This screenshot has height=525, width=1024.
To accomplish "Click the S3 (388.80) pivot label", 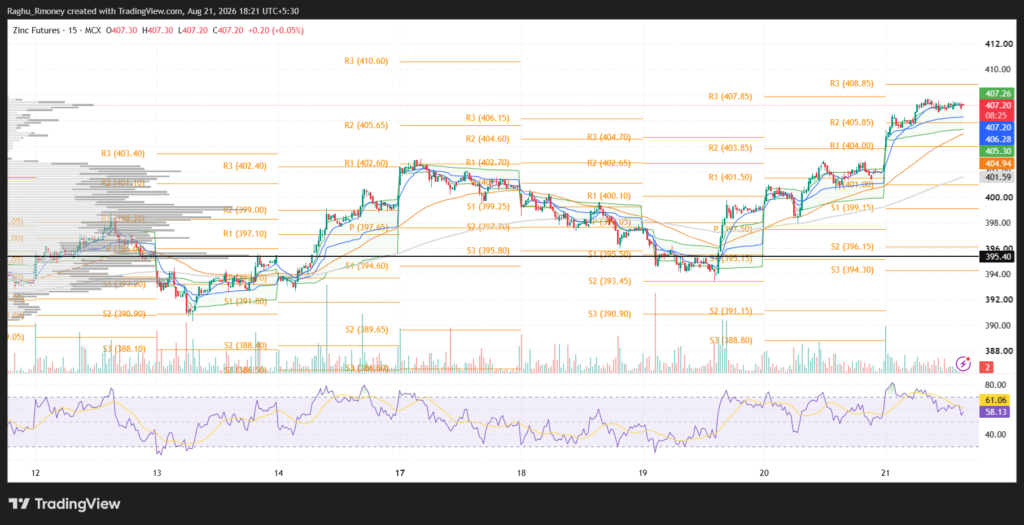I will point(730,340).
